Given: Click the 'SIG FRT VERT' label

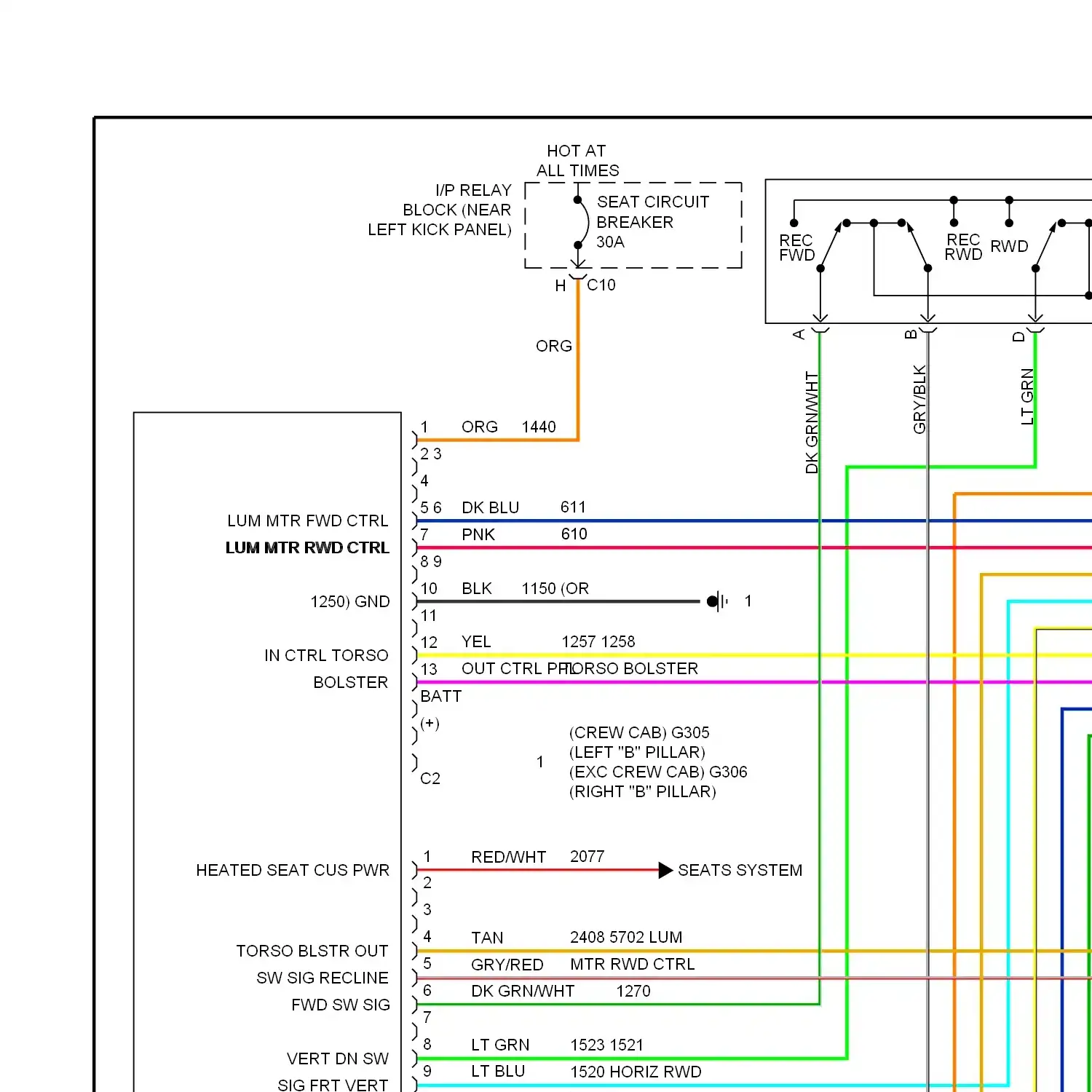Looking at the screenshot, I should pyautogui.click(x=333, y=1085).
